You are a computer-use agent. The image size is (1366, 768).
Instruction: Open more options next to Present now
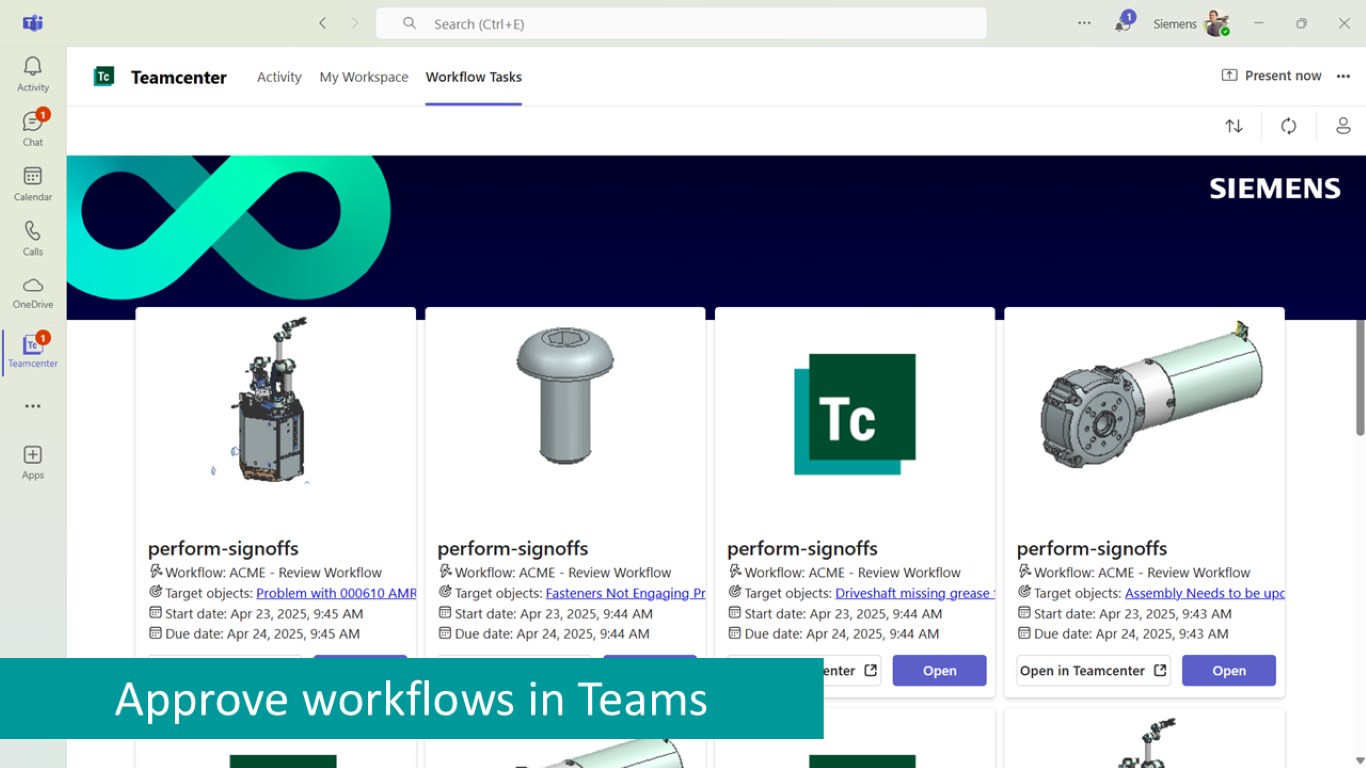(1343, 76)
